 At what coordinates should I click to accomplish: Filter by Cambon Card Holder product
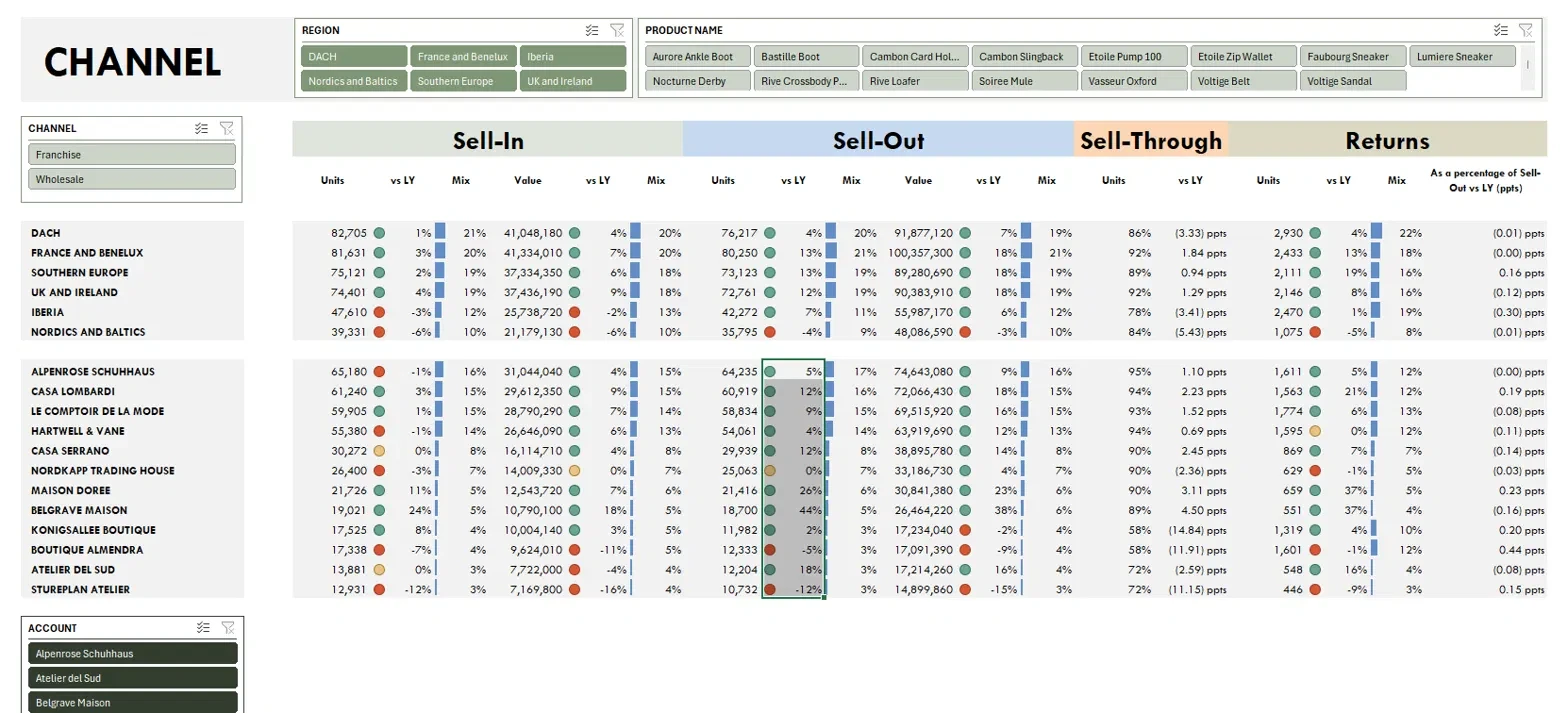pyautogui.click(x=916, y=56)
